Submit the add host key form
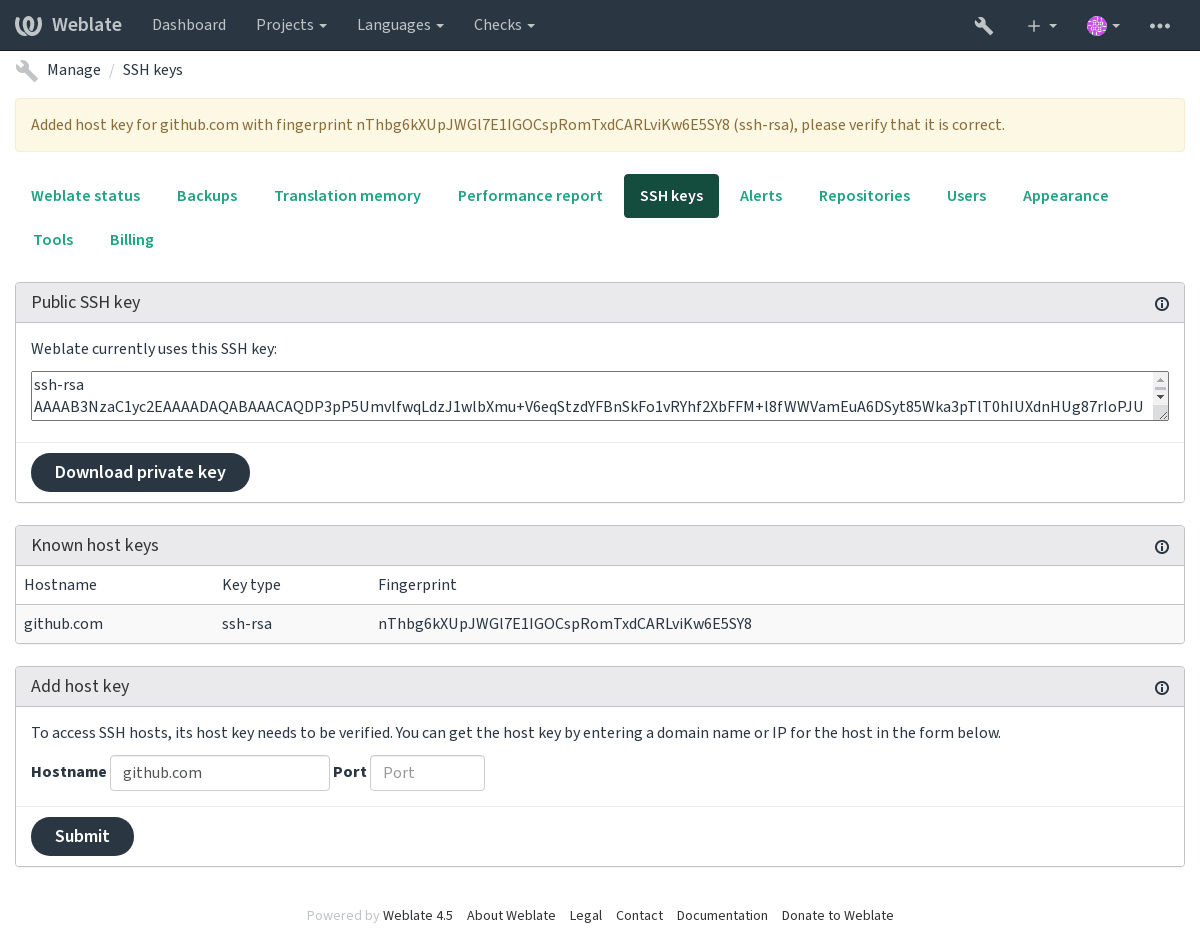 pos(82,836)
